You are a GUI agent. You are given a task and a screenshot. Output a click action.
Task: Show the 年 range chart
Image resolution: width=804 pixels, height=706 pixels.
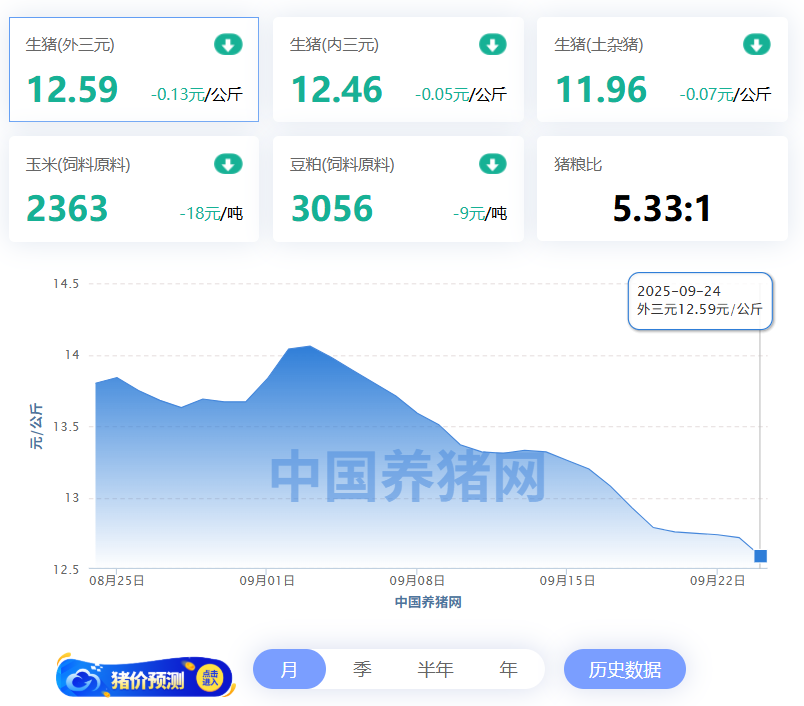(508, 669)
